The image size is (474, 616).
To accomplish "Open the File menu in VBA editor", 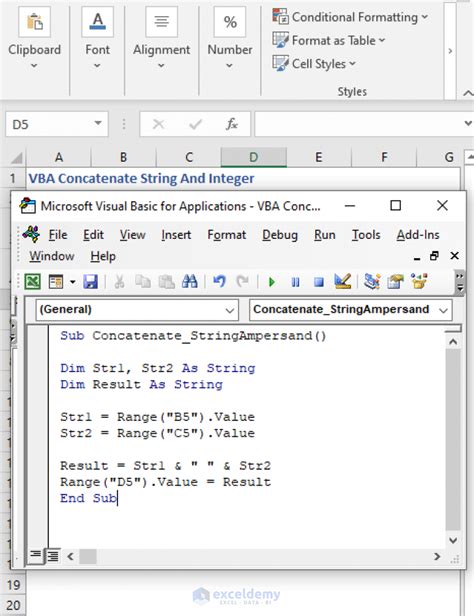I will (x=58, y=235).
